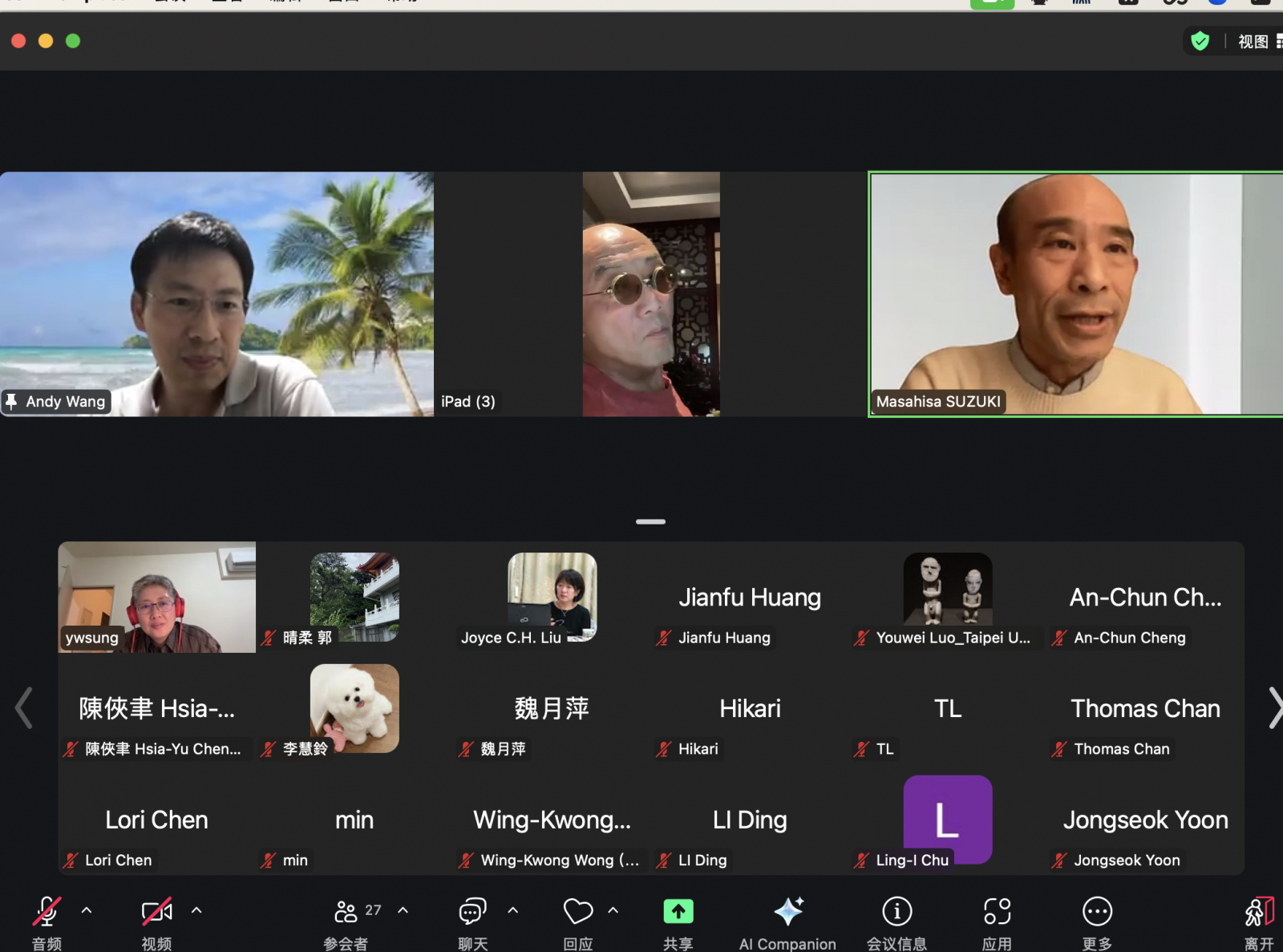
Task: Open the reactions heart icon
Action: [x=577, y=912]
